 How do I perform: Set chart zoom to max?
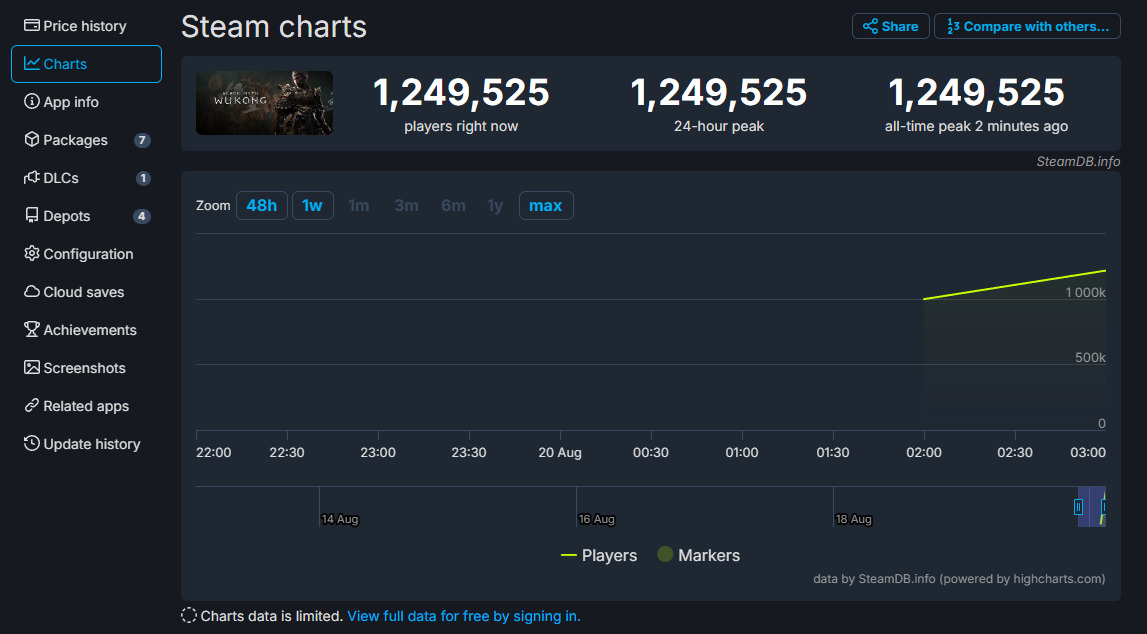[546, 205]
